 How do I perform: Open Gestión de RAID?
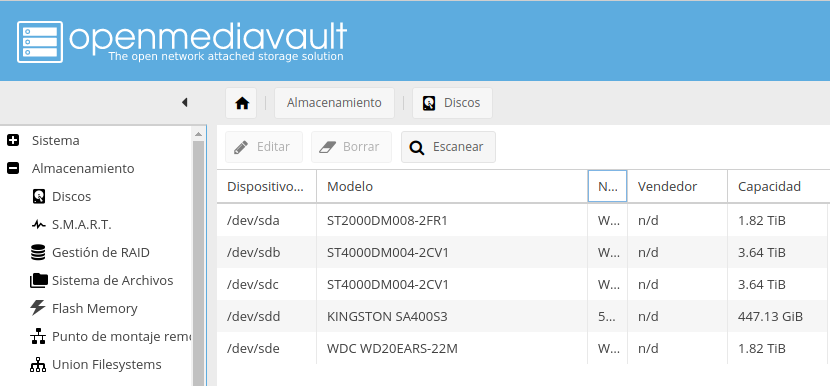(x=90, y=253)
